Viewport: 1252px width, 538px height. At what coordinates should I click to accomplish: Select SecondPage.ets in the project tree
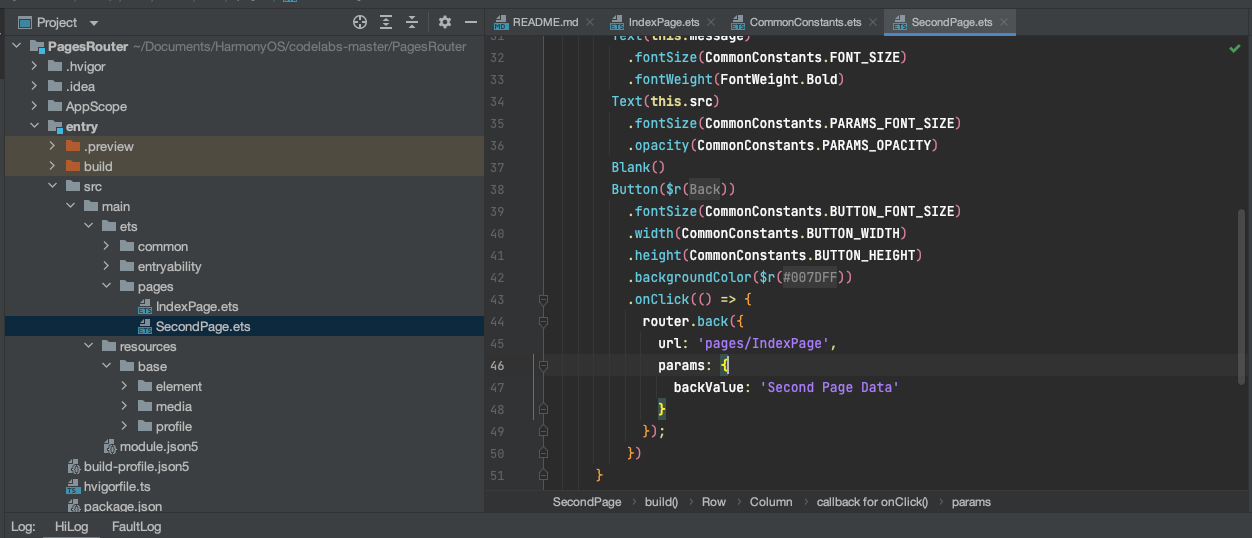coord(203,326)
